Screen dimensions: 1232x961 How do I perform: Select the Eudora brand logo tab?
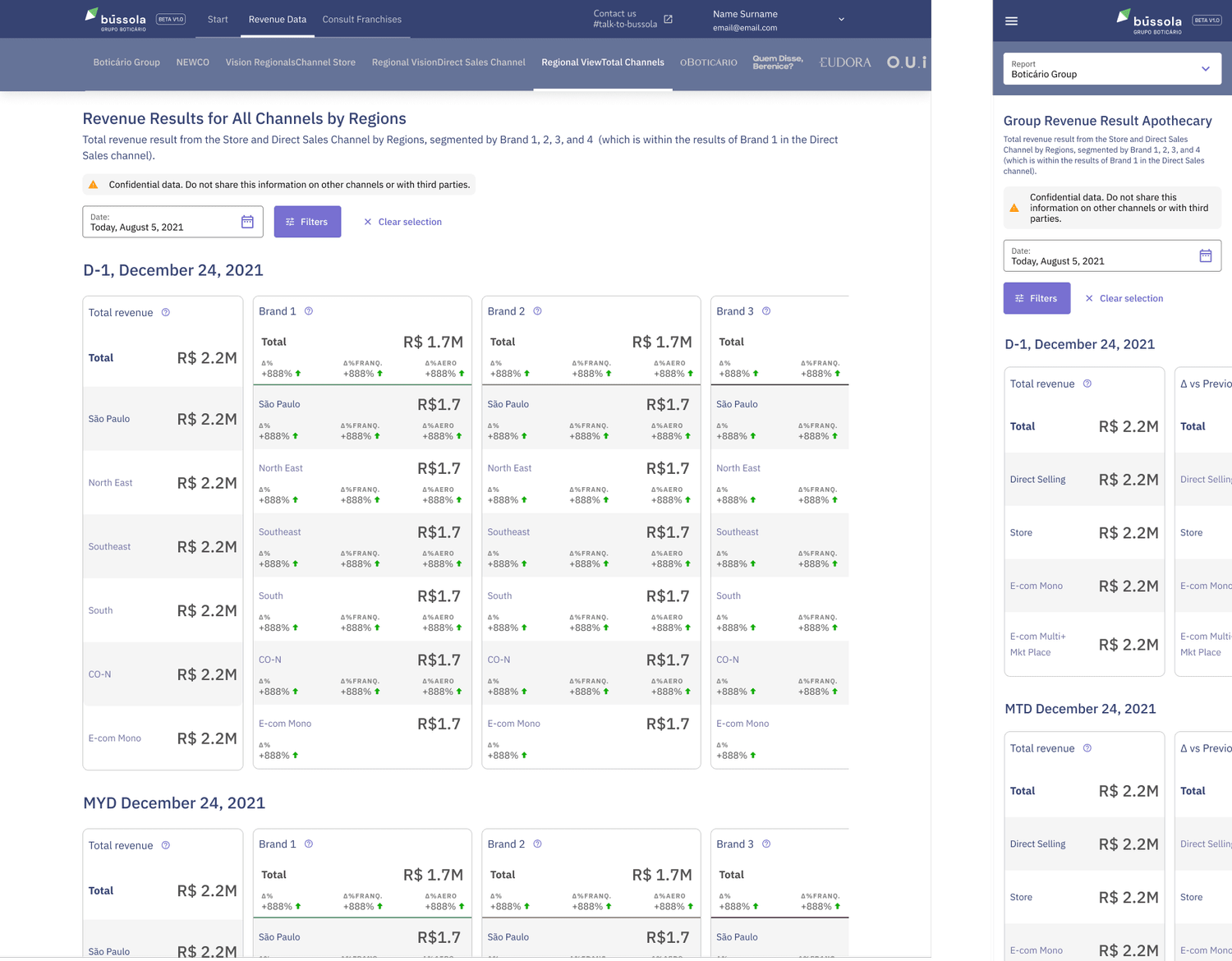pyautogui.click(x=845, y=62)
